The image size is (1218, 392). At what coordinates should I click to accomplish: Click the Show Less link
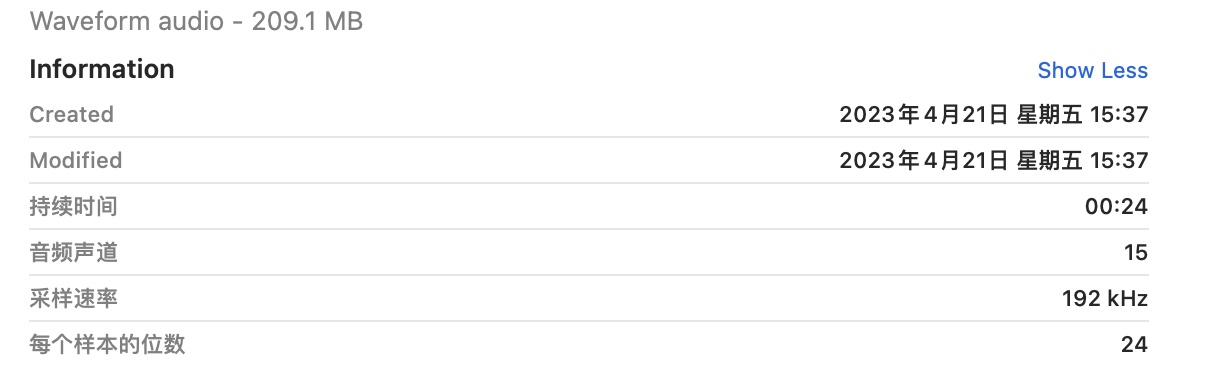click(x=1092, y=70)
